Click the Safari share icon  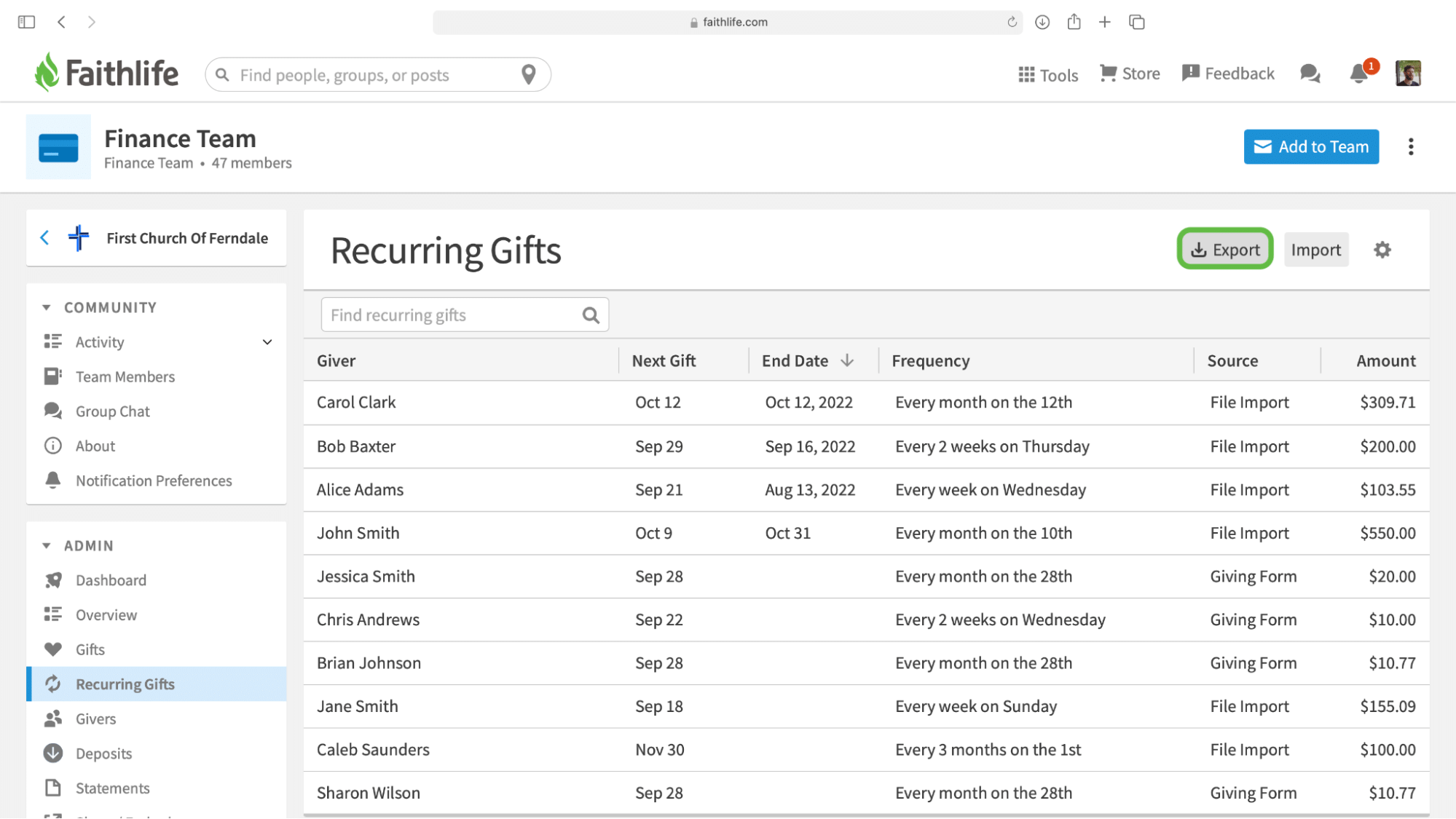pyautogui.click(x=1074, y=22)
